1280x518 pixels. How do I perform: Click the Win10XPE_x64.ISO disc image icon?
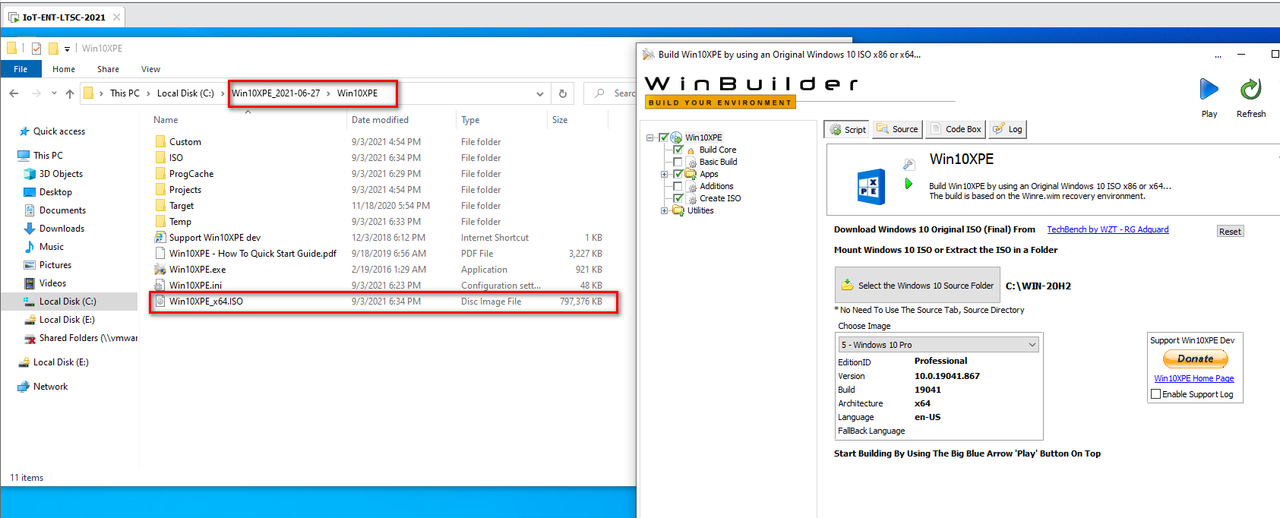pyautogui.click(x=160, y=302)
